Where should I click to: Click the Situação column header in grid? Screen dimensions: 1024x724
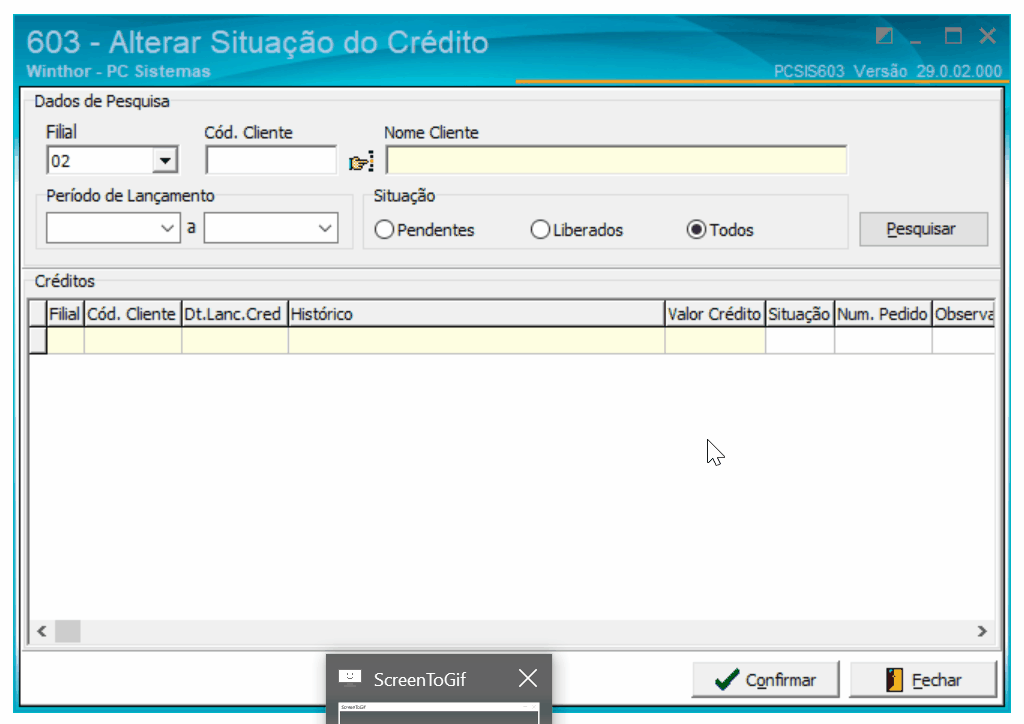pos(799,314)
